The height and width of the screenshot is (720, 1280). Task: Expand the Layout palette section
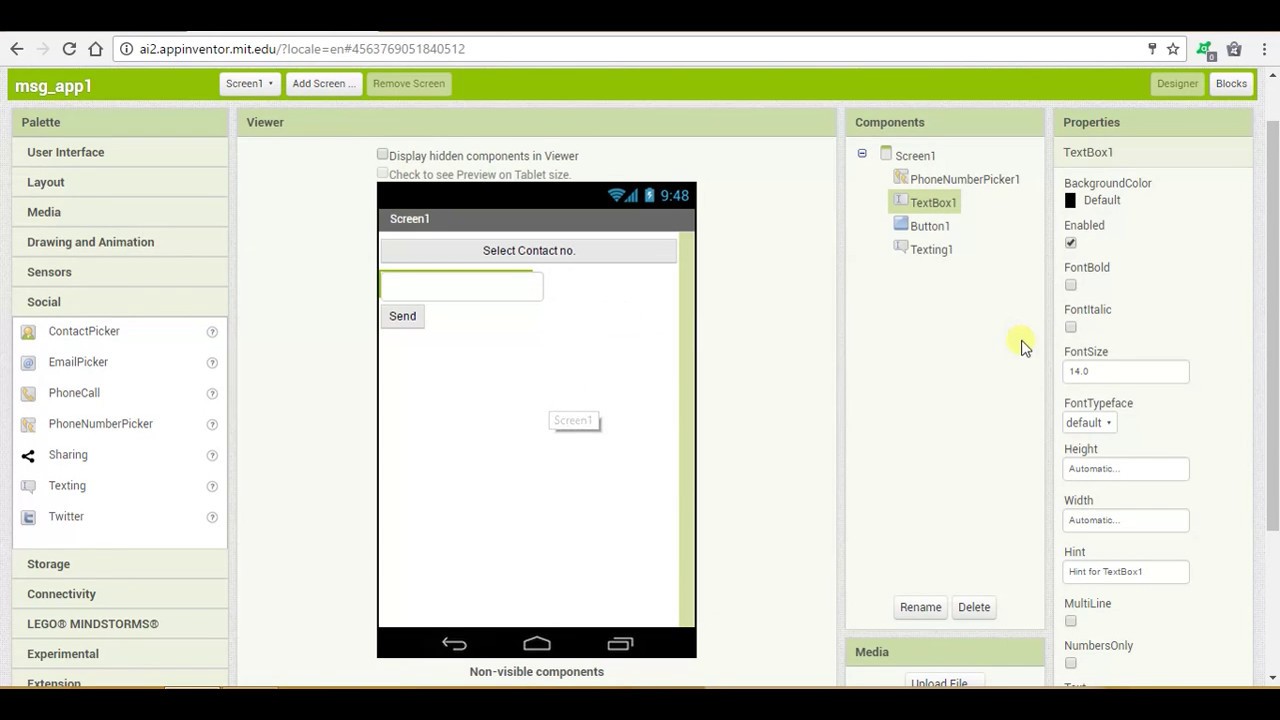(x=120, y=182)
